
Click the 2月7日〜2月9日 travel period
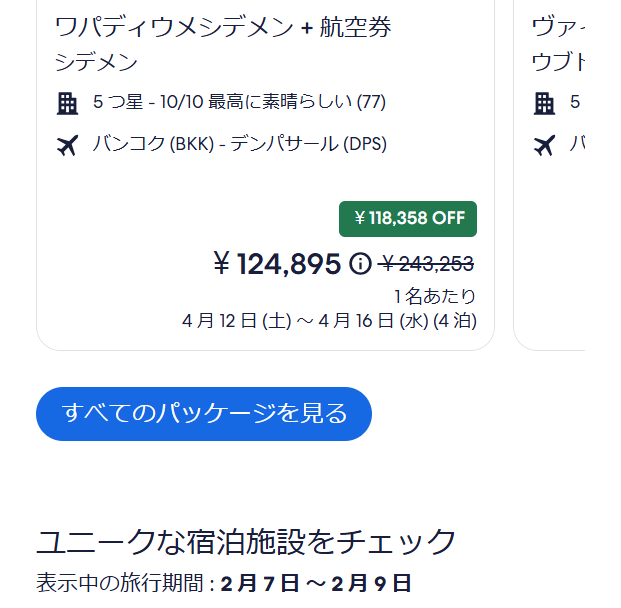316,583
